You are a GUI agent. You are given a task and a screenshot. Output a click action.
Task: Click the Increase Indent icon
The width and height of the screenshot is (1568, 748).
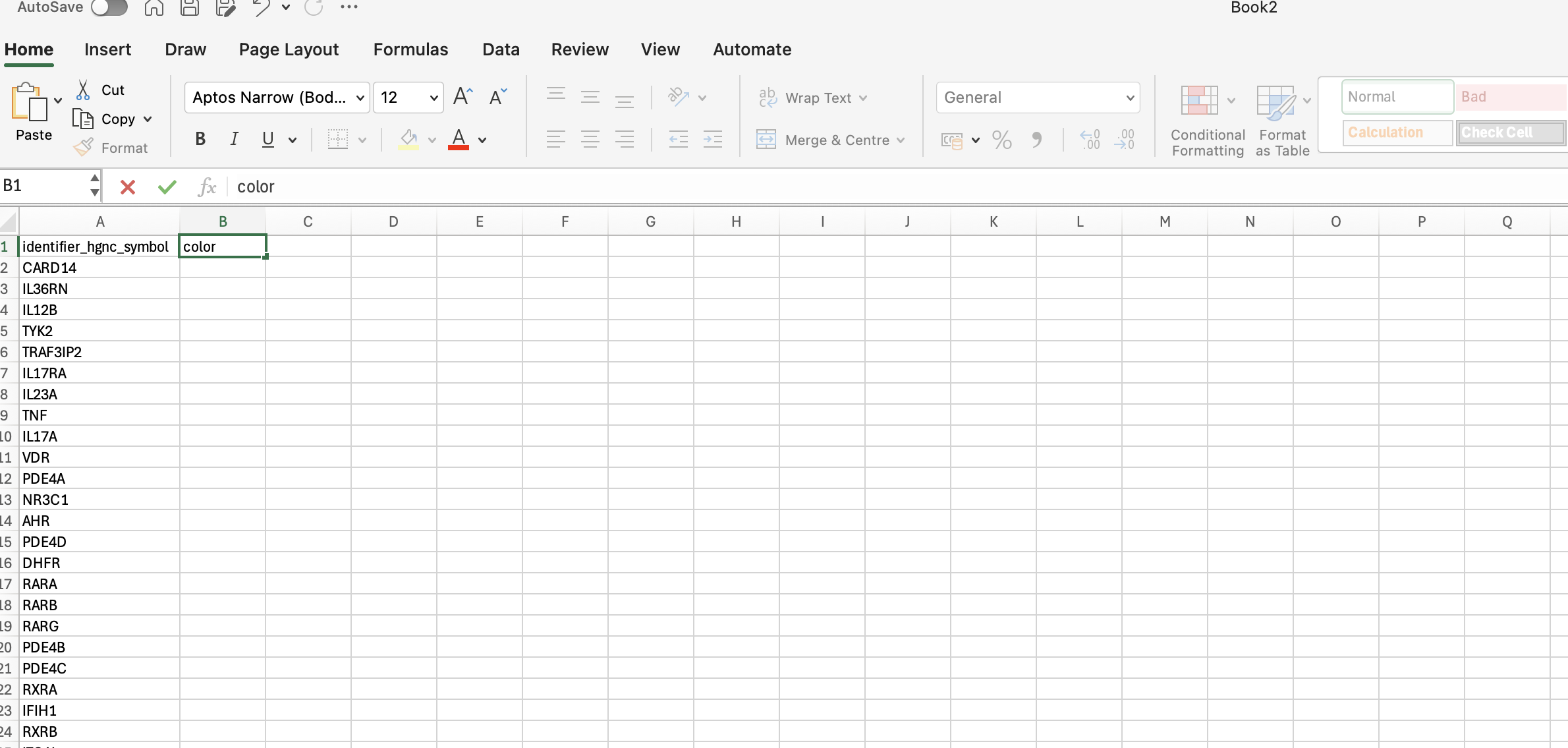[712, 140]
